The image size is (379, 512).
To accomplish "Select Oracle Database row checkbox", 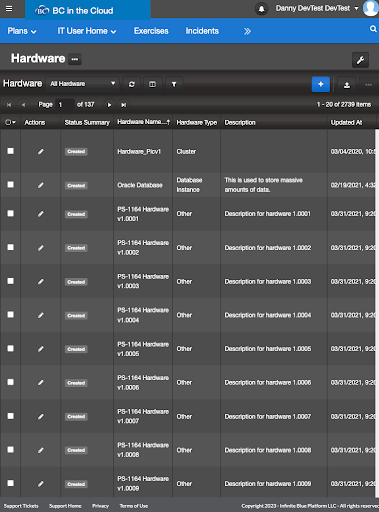I will 11,185.
